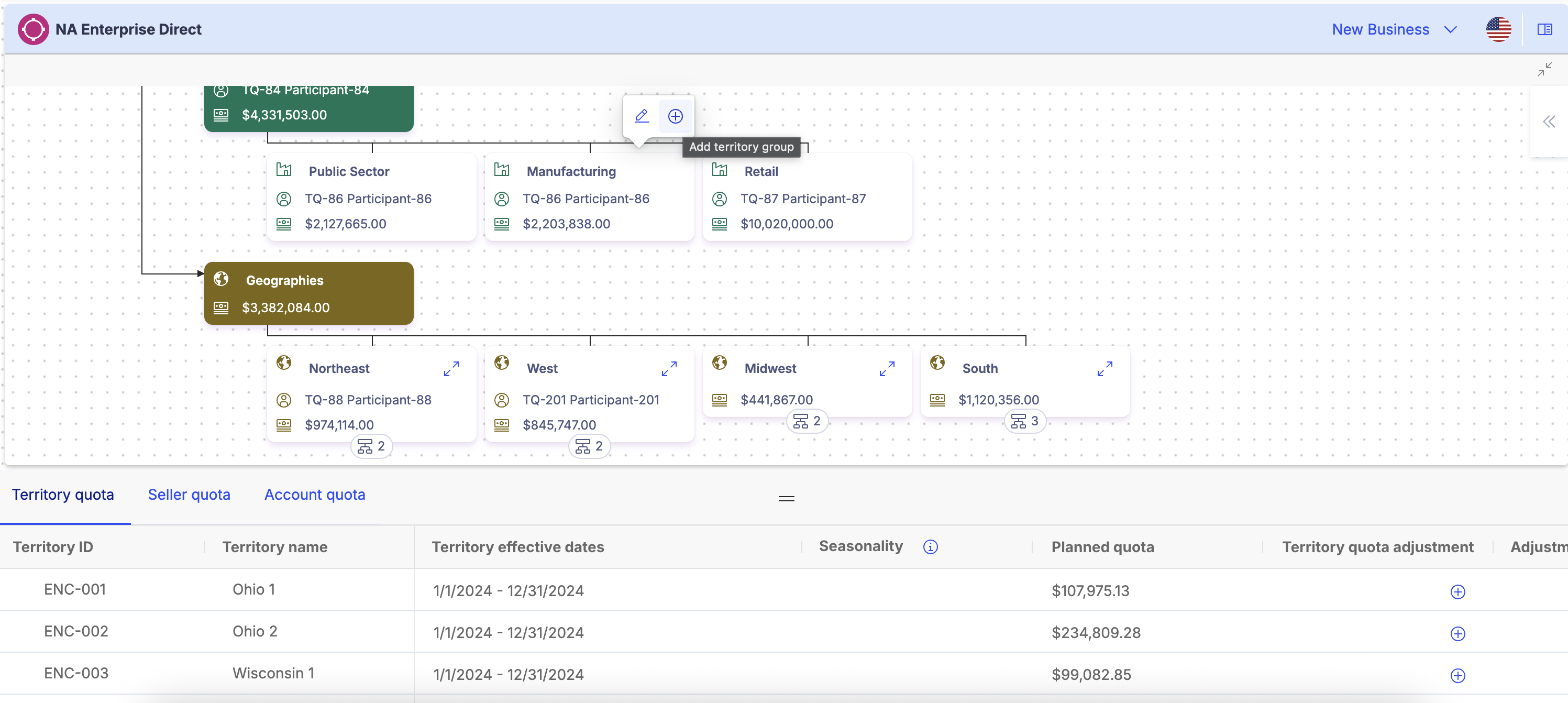Select the Retail industry icon
The image size is (1568, 703).
pyautogui.click(x=720, y=170)
